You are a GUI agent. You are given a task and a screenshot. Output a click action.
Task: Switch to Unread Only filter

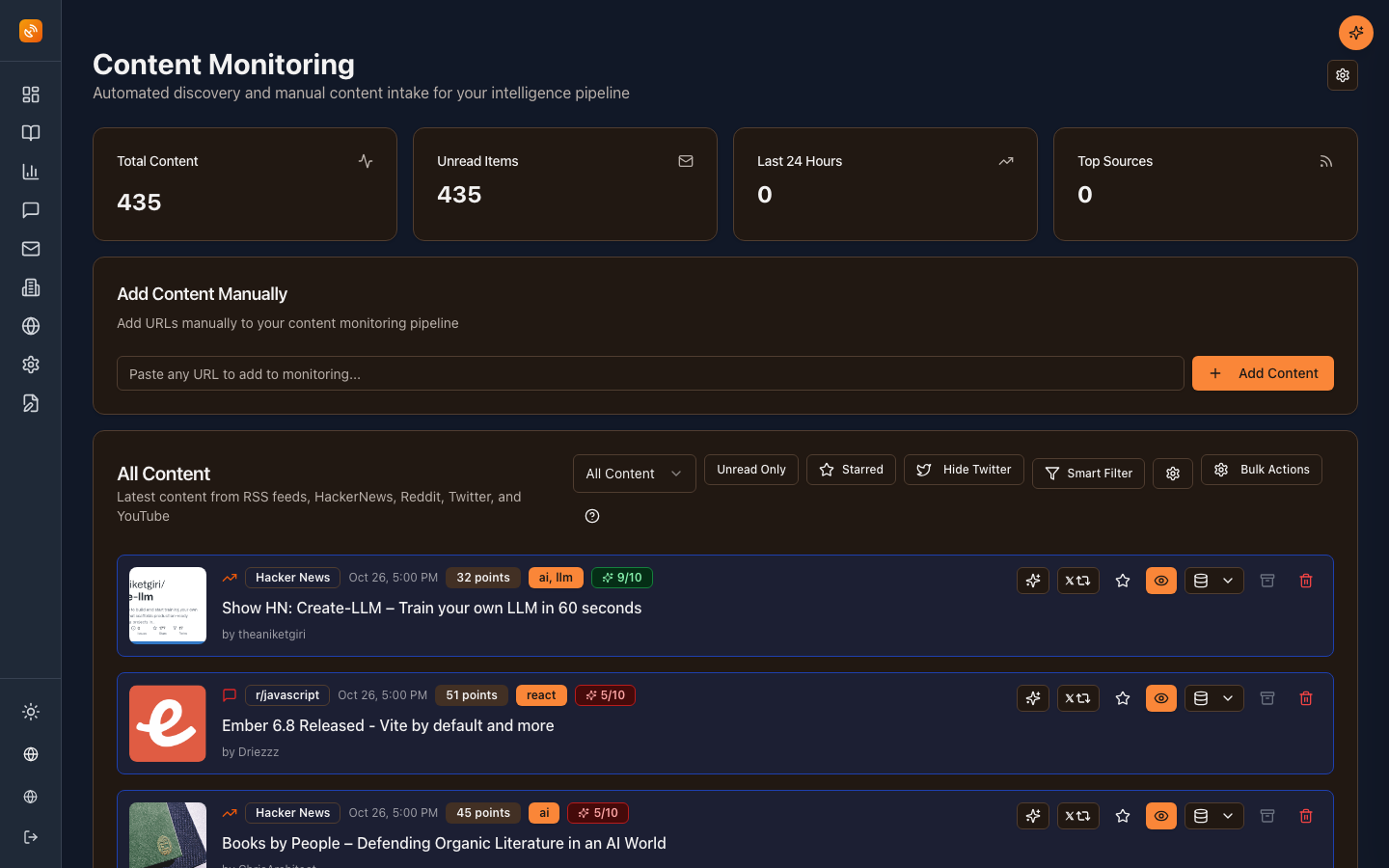750,470
